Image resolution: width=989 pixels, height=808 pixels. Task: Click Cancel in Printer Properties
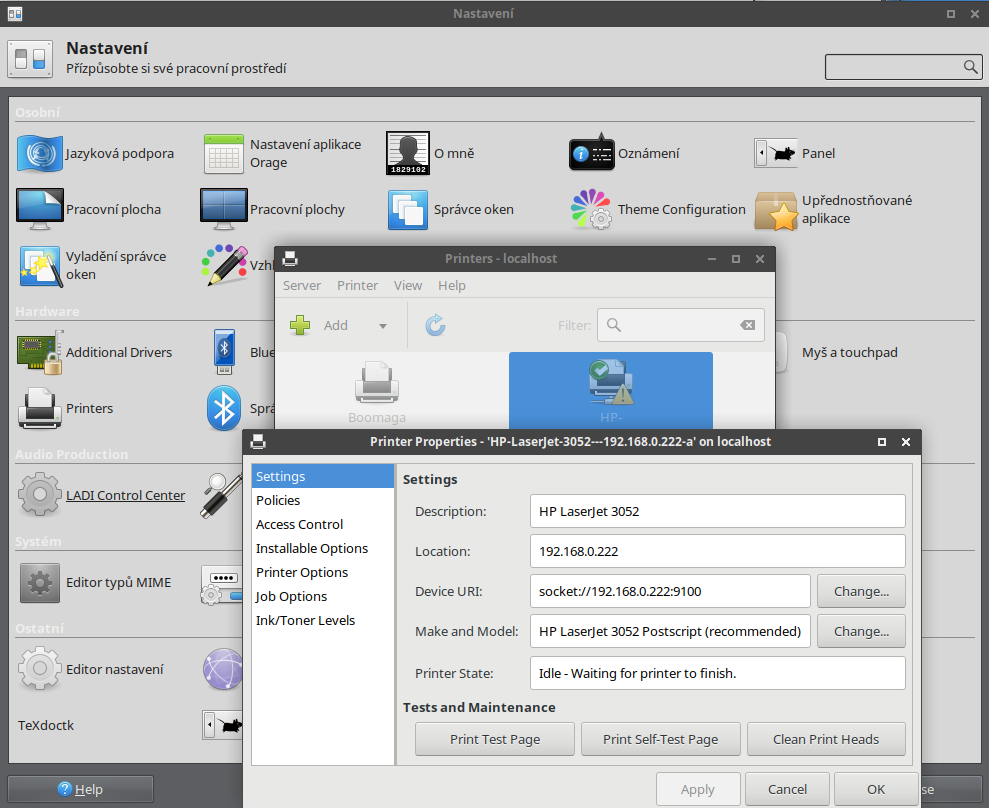pyautogui.click(x=787, y=789)
